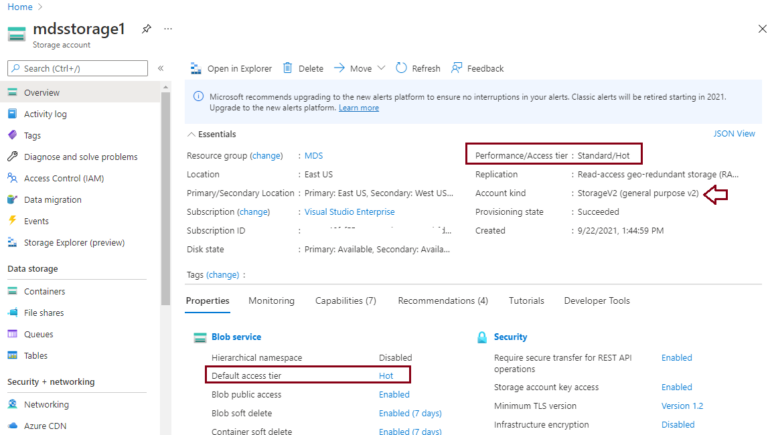Open the Learn more link in banner

(359, 108)
